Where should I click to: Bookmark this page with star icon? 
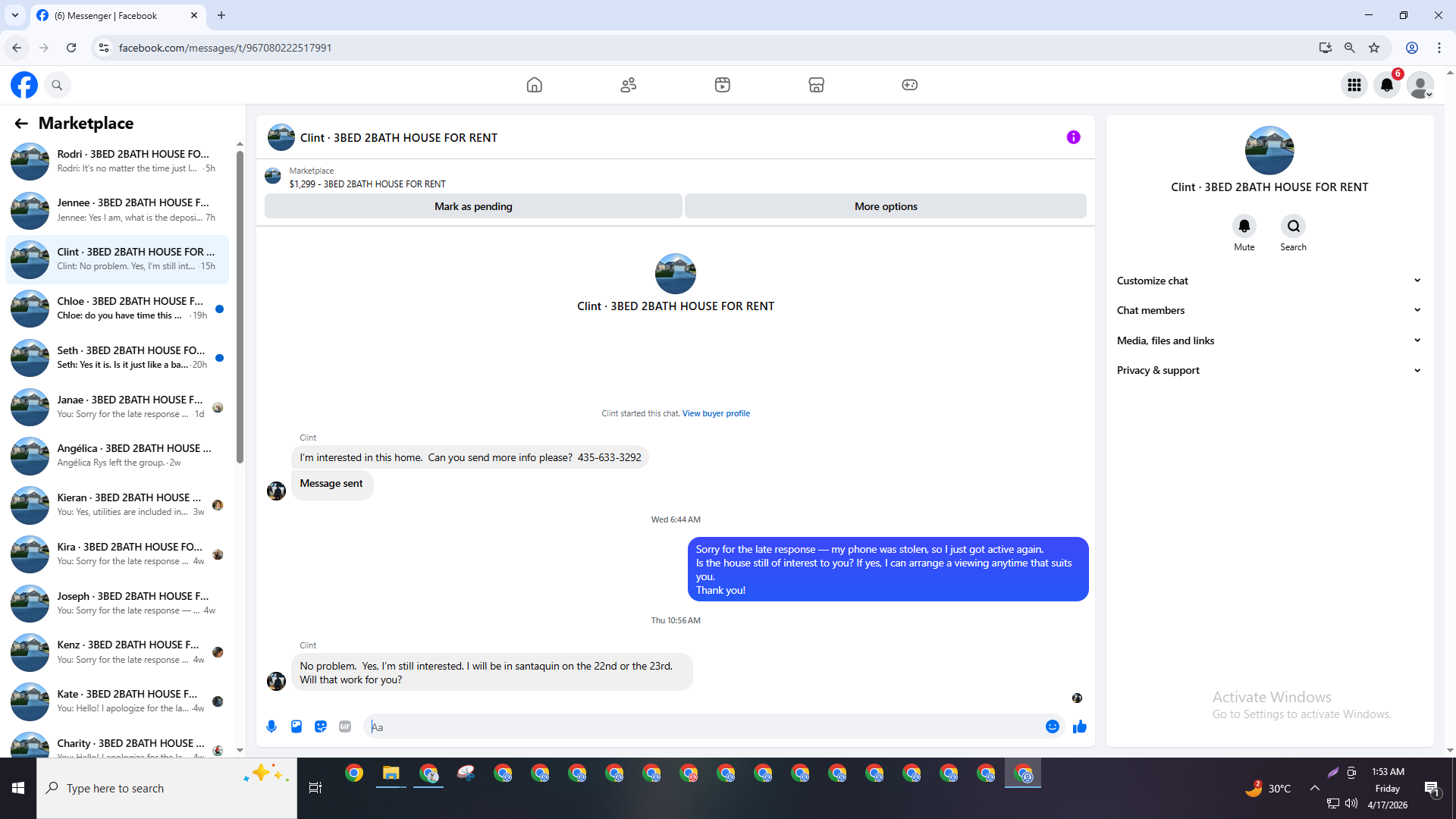(1374, 48)
